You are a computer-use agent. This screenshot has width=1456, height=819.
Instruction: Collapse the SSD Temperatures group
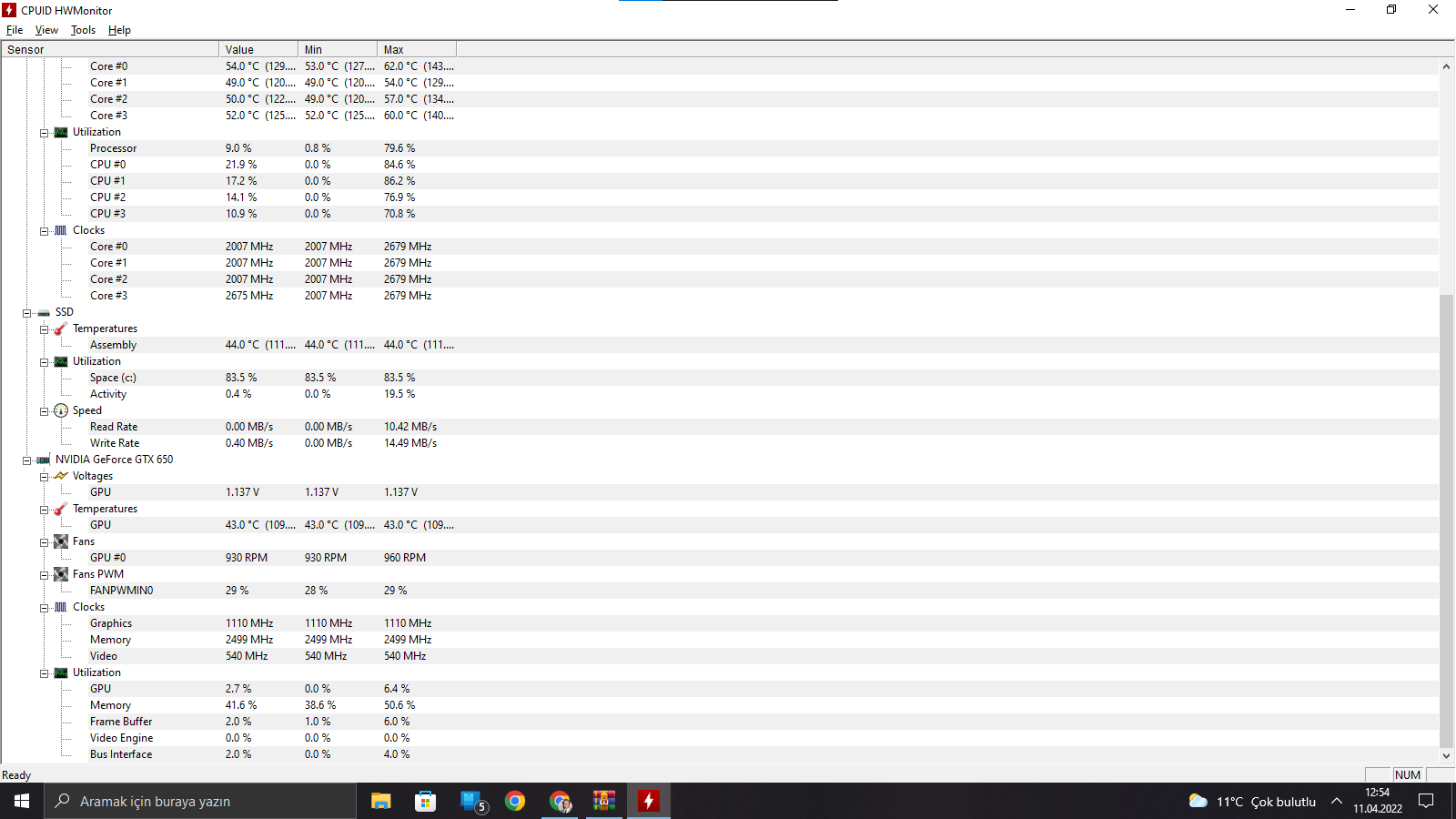tap(44, 329)
